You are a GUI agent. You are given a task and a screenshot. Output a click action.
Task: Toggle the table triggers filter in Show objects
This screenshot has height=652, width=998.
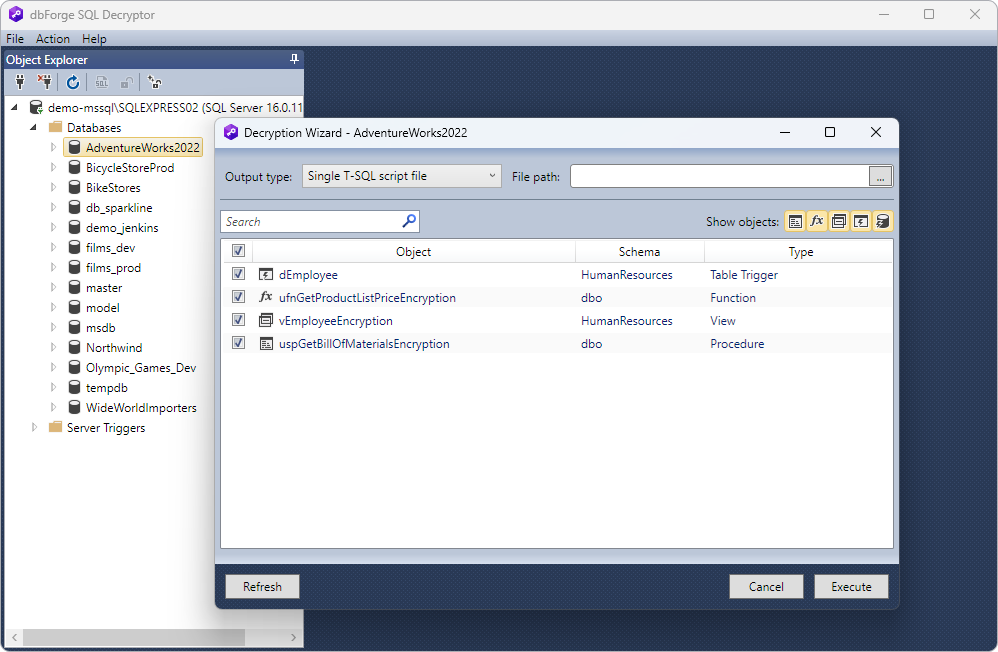coord(861,222)
